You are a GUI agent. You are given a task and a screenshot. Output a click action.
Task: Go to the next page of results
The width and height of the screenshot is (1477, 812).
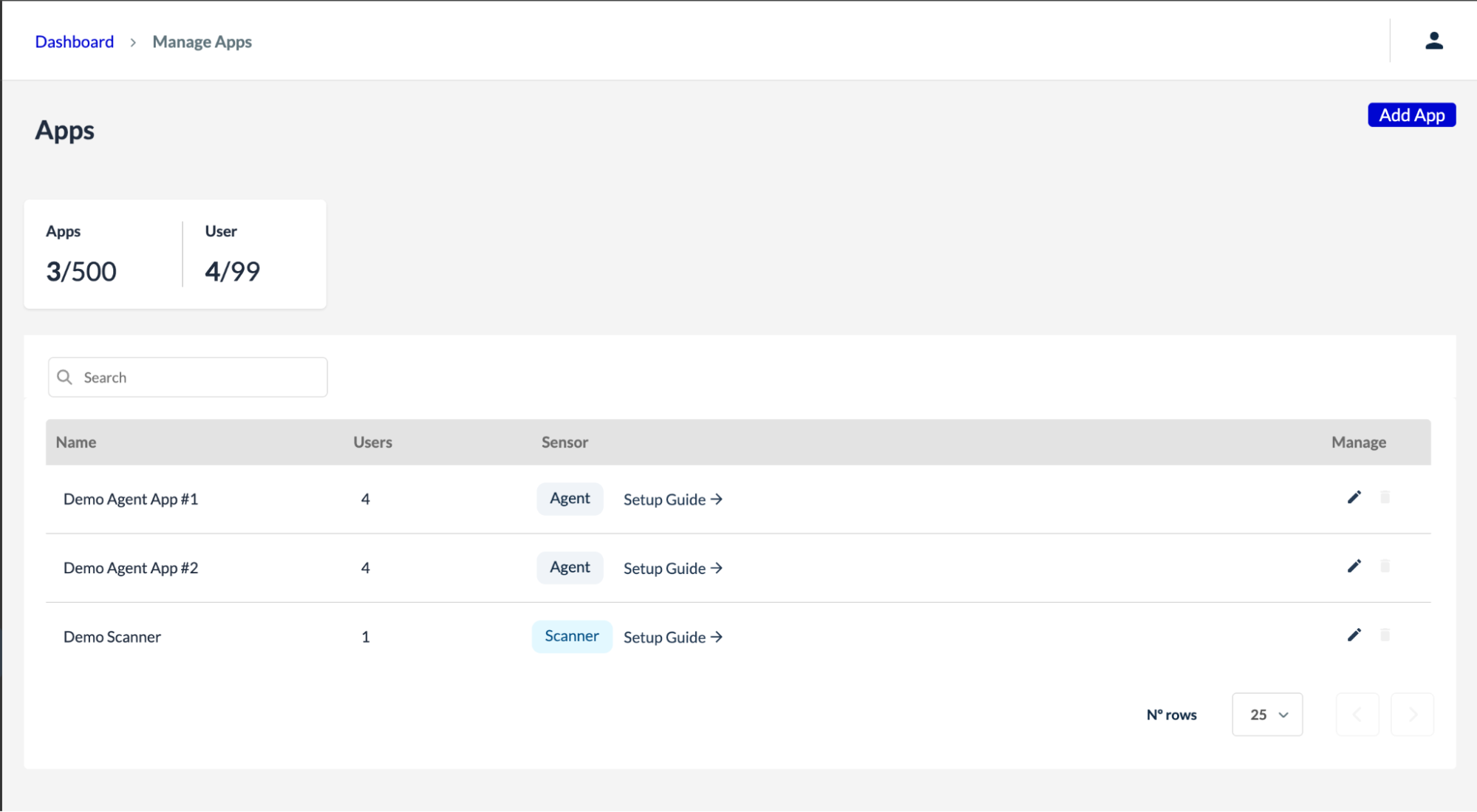point(1413,714)
